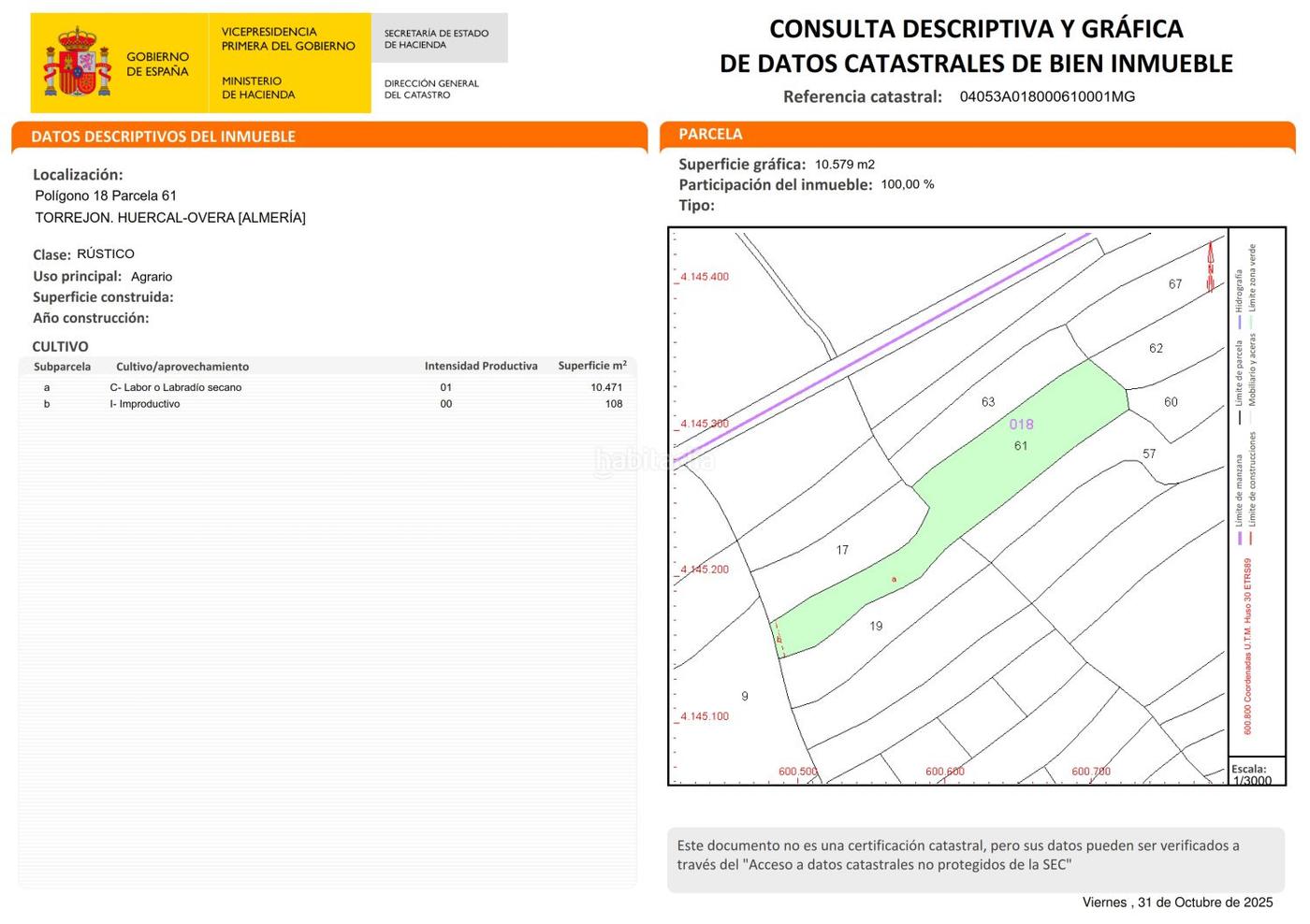The image size is (1310, 924).
Task: Click the Hidrografía legend line symbol
Action: click(1240, 323)
